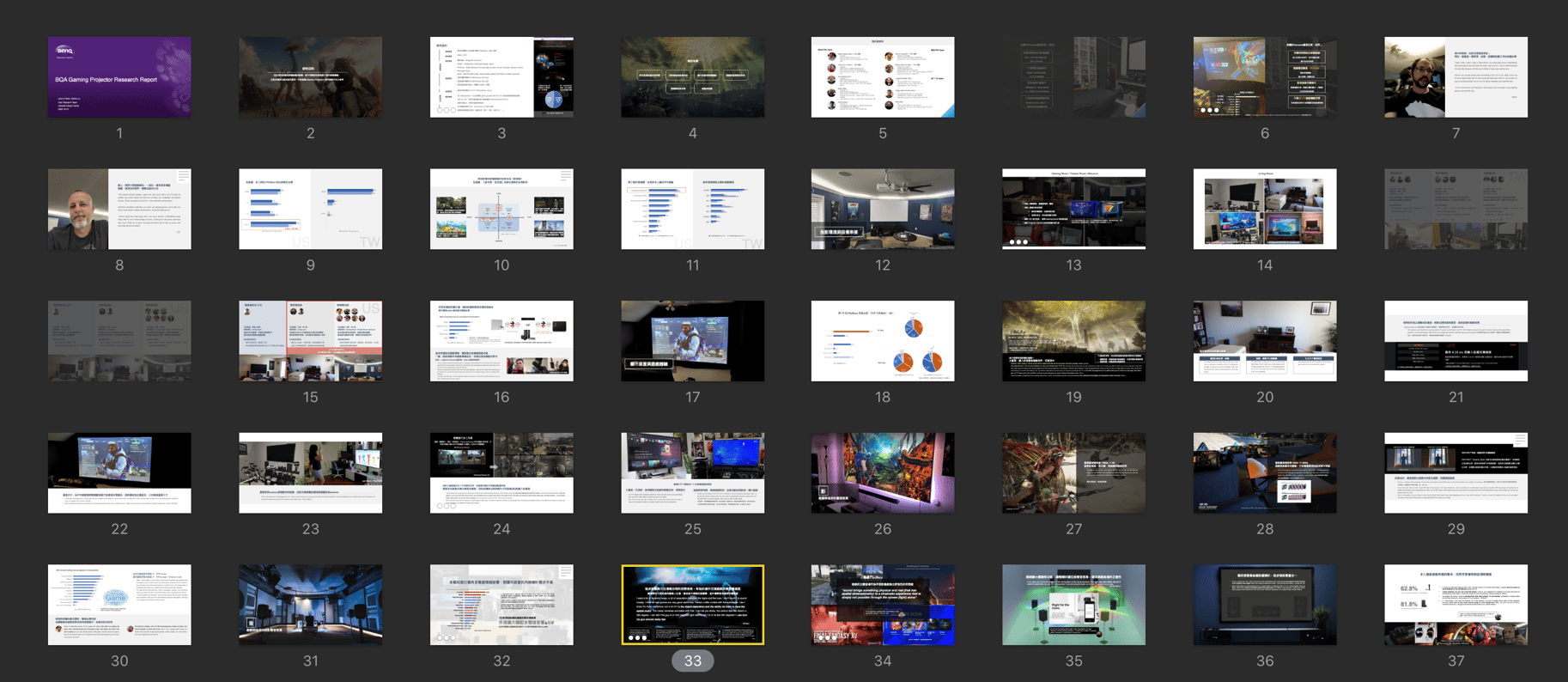Image resolution: width=1568 pixels, height=682 pixels.
Task: Choose slide 35 green speaker layout thumbnail
Action: 1073,605
